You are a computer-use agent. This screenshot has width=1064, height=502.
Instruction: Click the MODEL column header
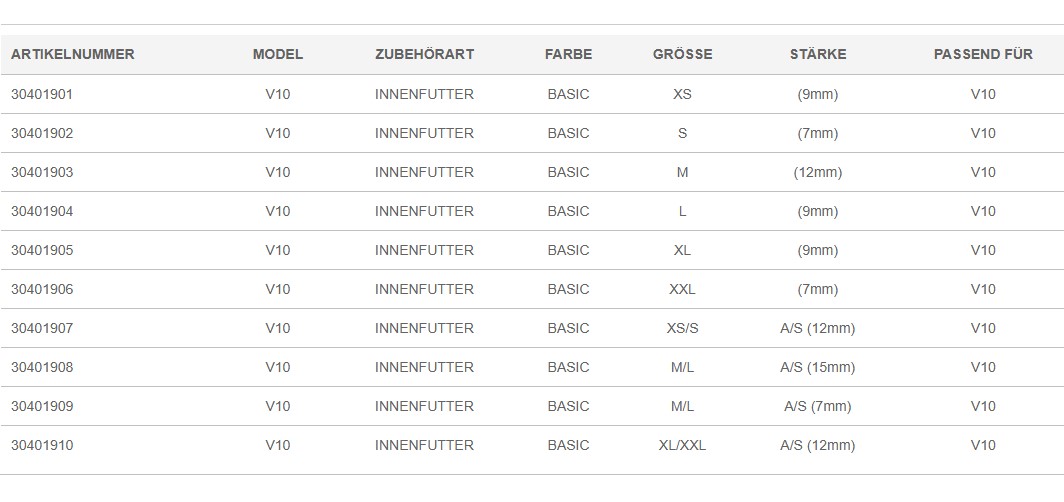pos(278,54)
